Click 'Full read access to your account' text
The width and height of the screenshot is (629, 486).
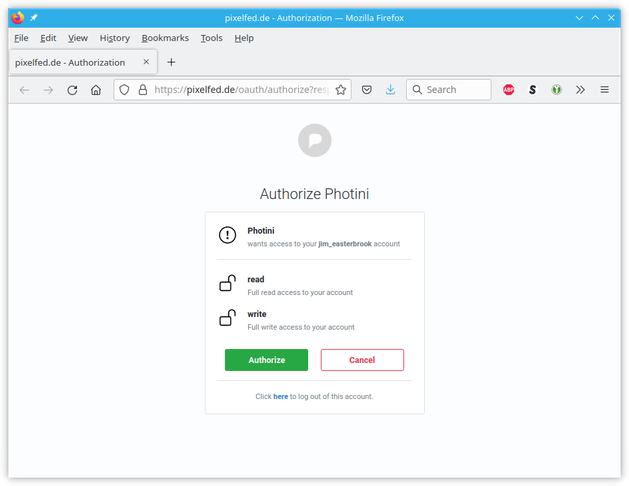[300, 293]
